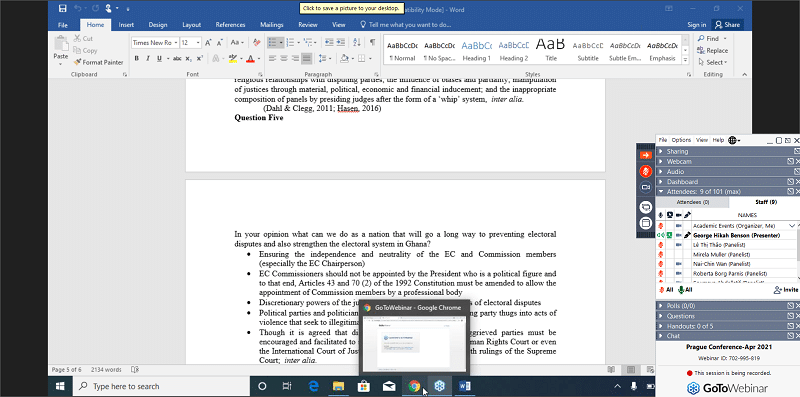Toggle the webcam button on GoToWebinar grab tab
This screenshot has height=397, width=800.
(x=646, y=187)
